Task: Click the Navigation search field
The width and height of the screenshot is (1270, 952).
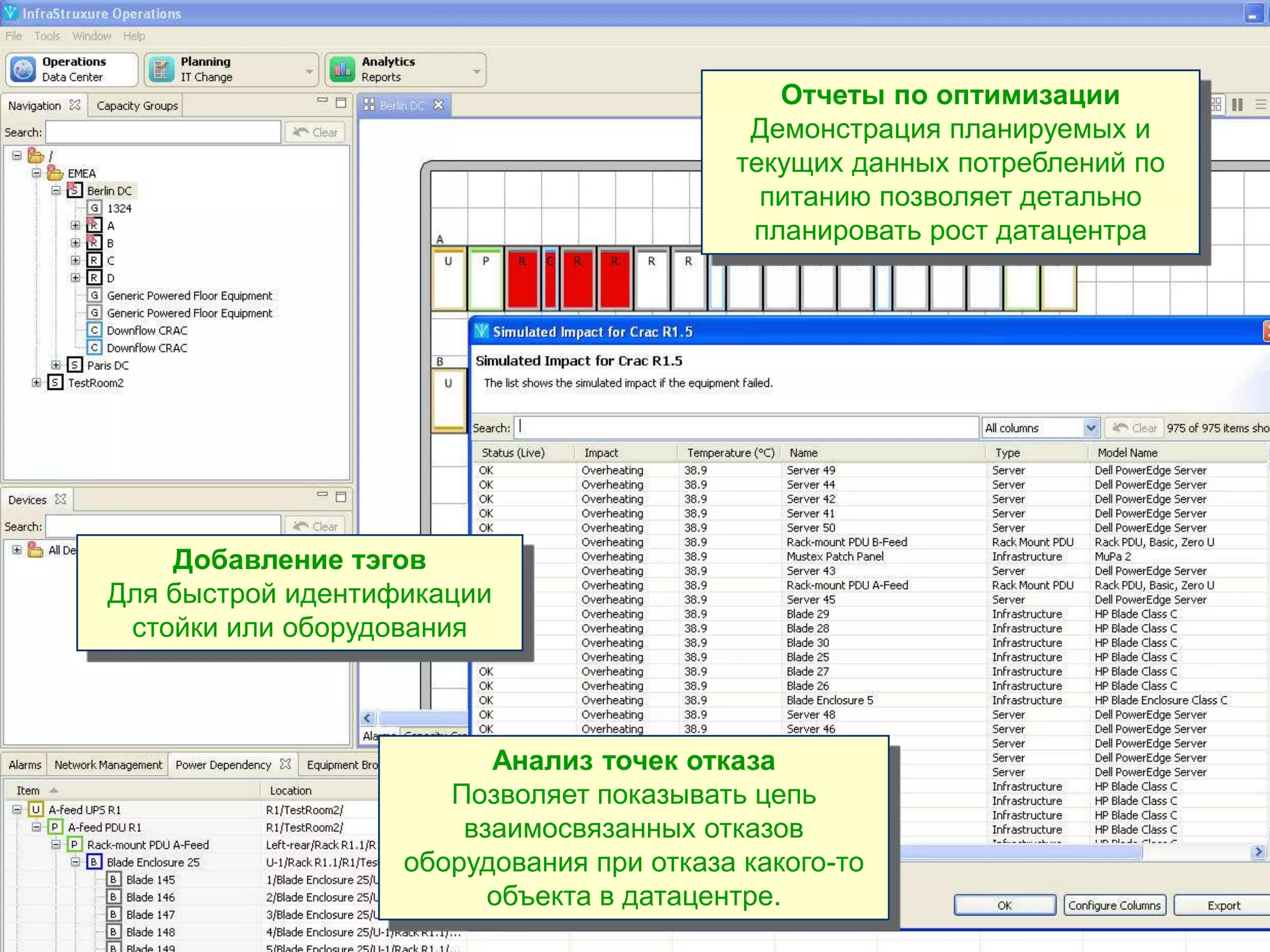Action: coord(163,132)
